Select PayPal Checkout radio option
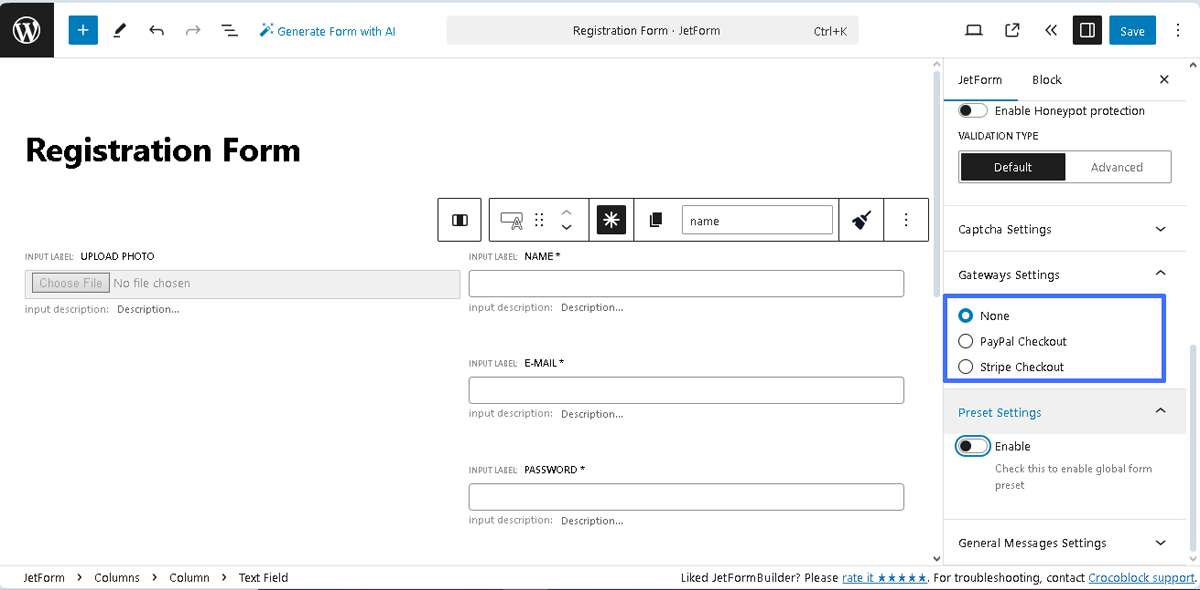The height and width of the screenshot is (590, 1200). pos(965,341)
